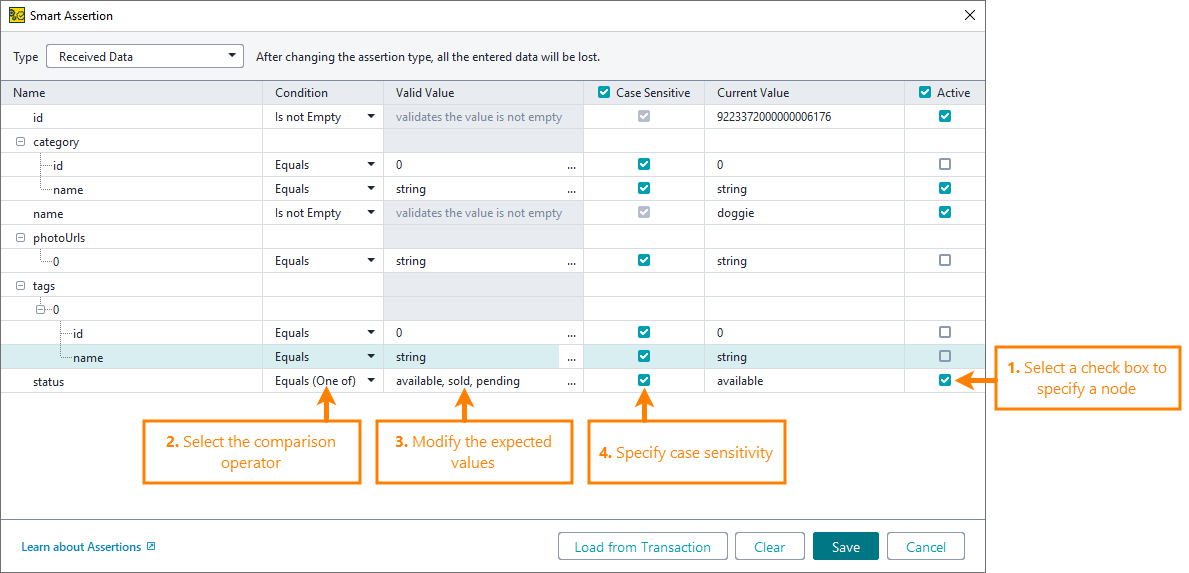The image size is (1189, 573).
Task: Collapse the tags tree node
Action: (x=20, y=285)
